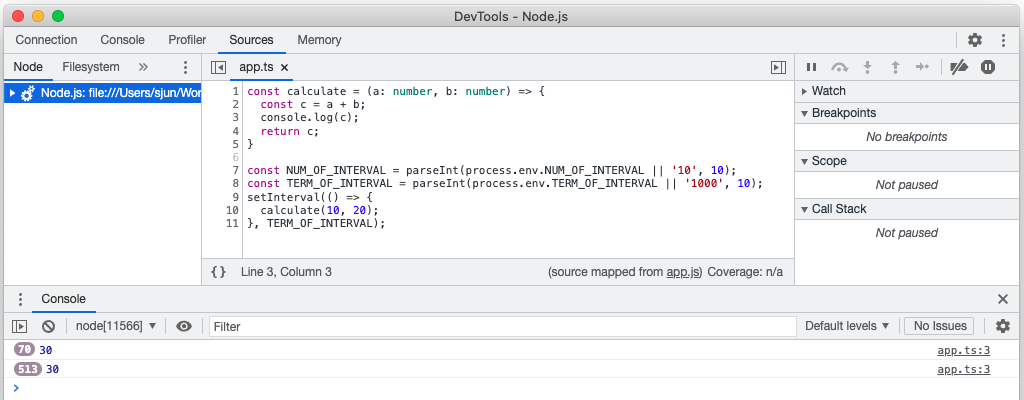1024x400 pixels.
Task: Click the Step over next function icon
Action: (x=840, y=67)
